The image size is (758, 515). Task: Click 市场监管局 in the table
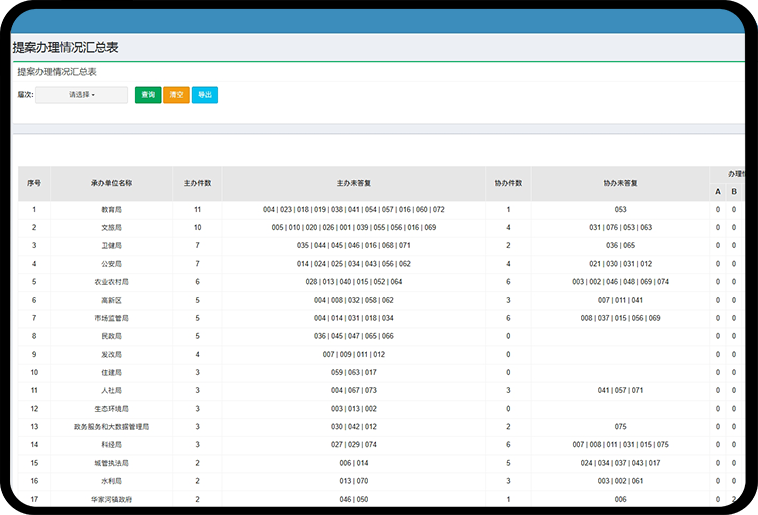111,318
